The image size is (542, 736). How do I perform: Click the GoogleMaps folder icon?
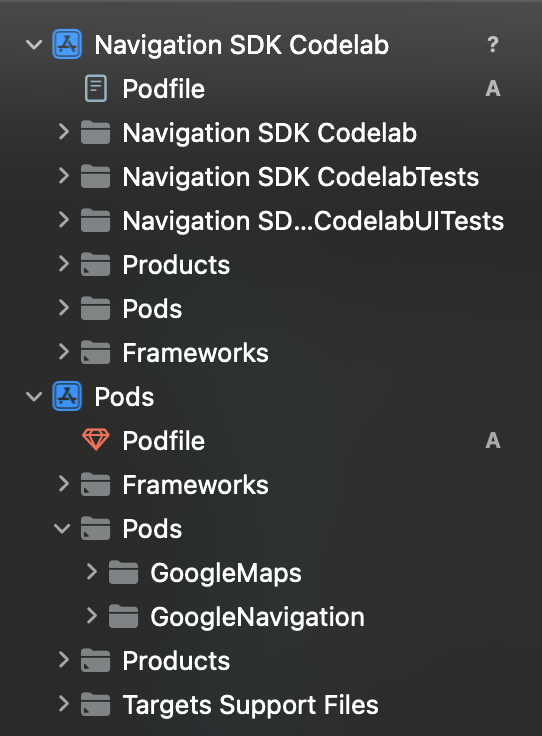pos(123,573)
